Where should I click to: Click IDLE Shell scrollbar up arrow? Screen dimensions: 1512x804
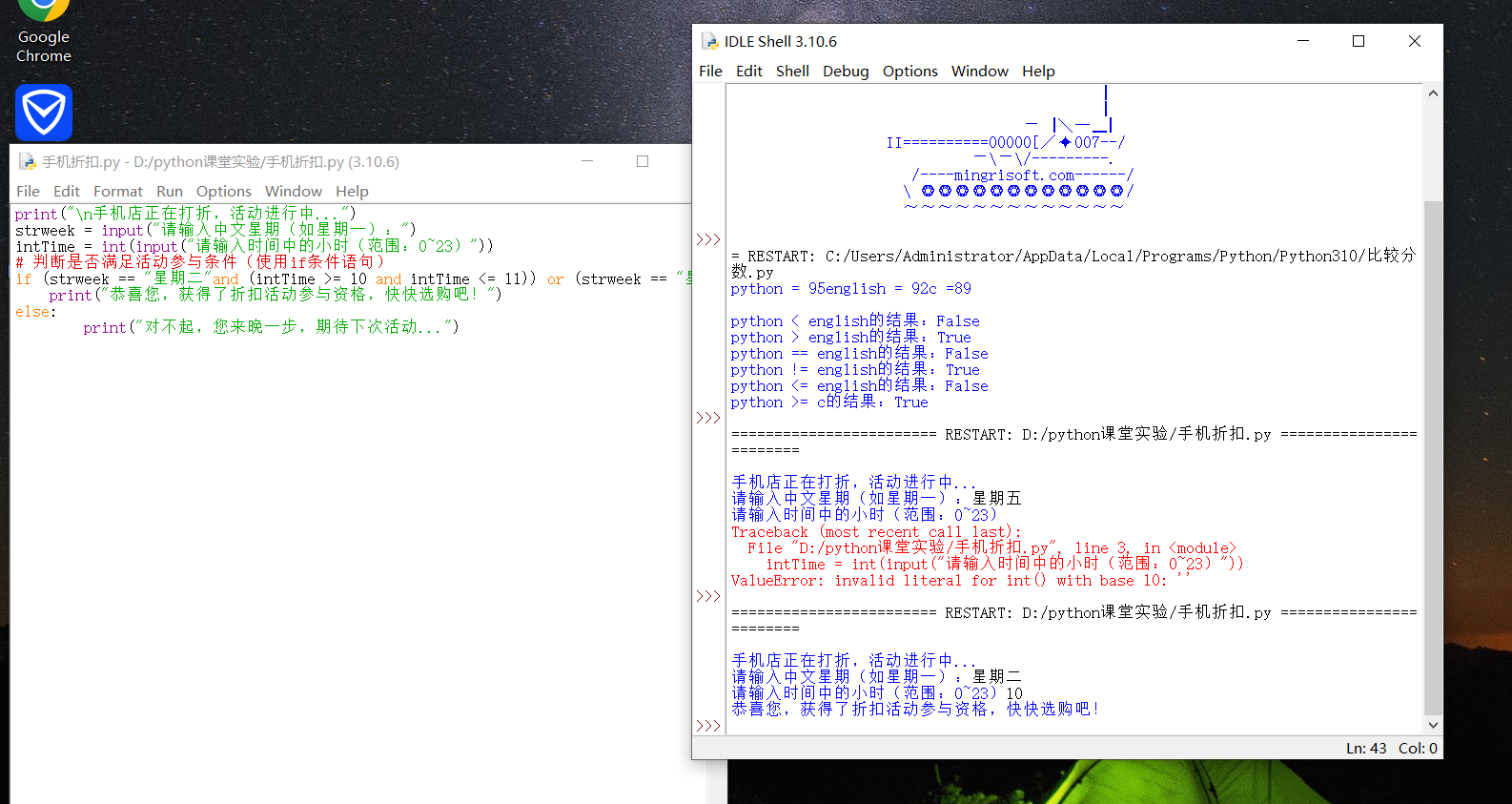[1433, 93]
